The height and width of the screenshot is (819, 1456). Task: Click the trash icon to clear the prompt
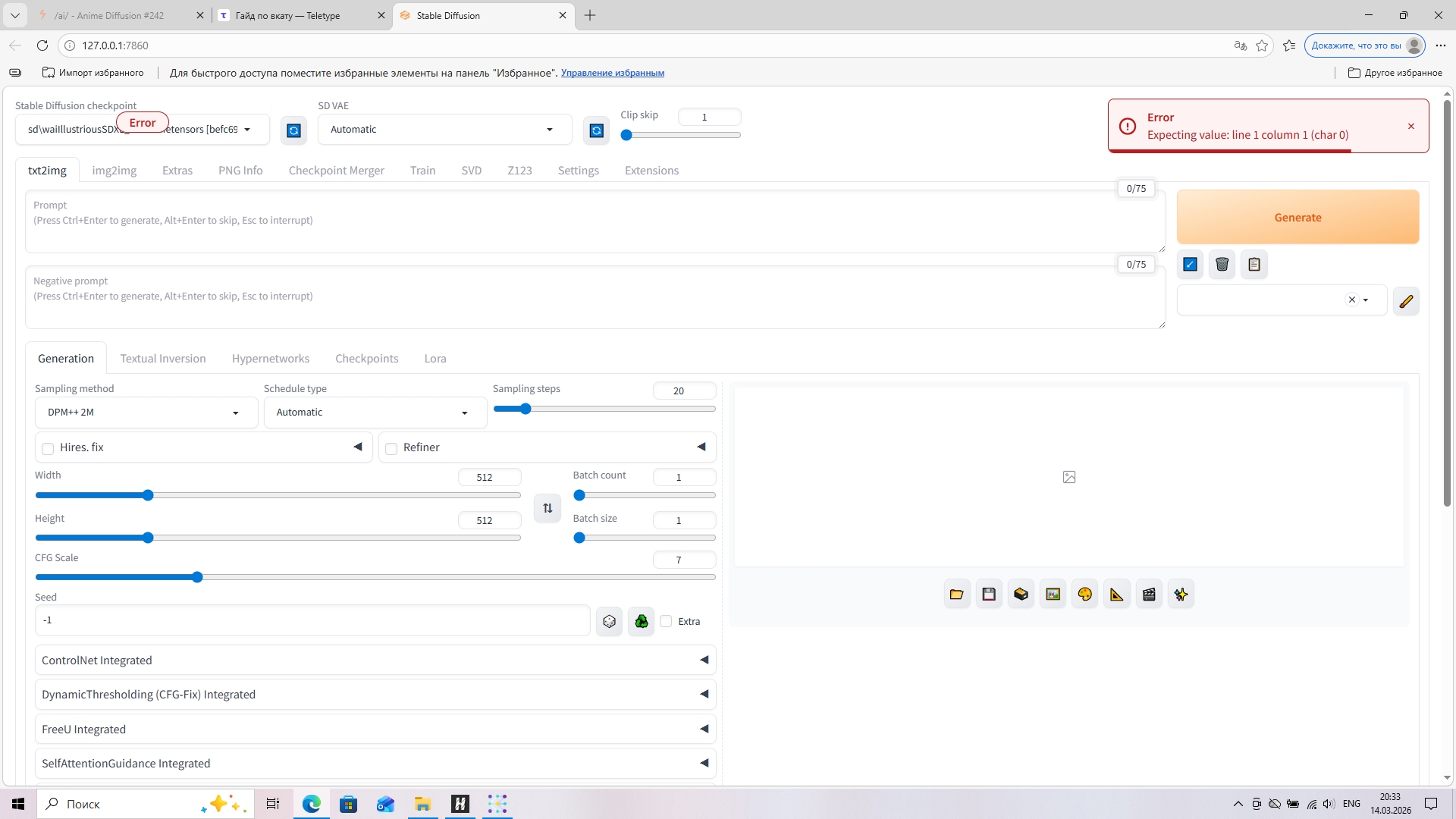point(1222,264)
